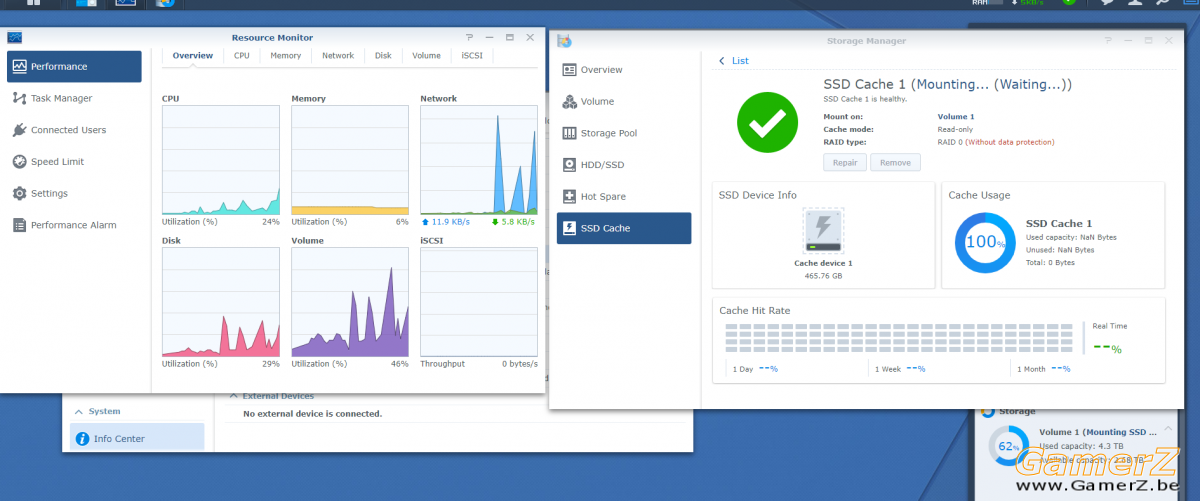Image resolution: width=1200 pixels, height=501 pixels.
Task: Click green system health icon in top bar
Action: tap(1069, 2)
